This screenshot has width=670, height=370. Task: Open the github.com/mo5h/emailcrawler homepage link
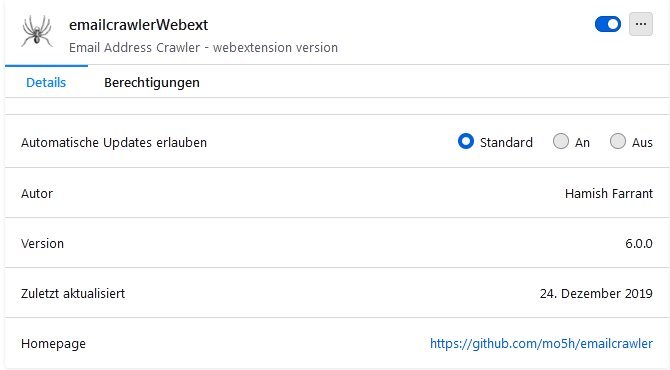point(541,344)
